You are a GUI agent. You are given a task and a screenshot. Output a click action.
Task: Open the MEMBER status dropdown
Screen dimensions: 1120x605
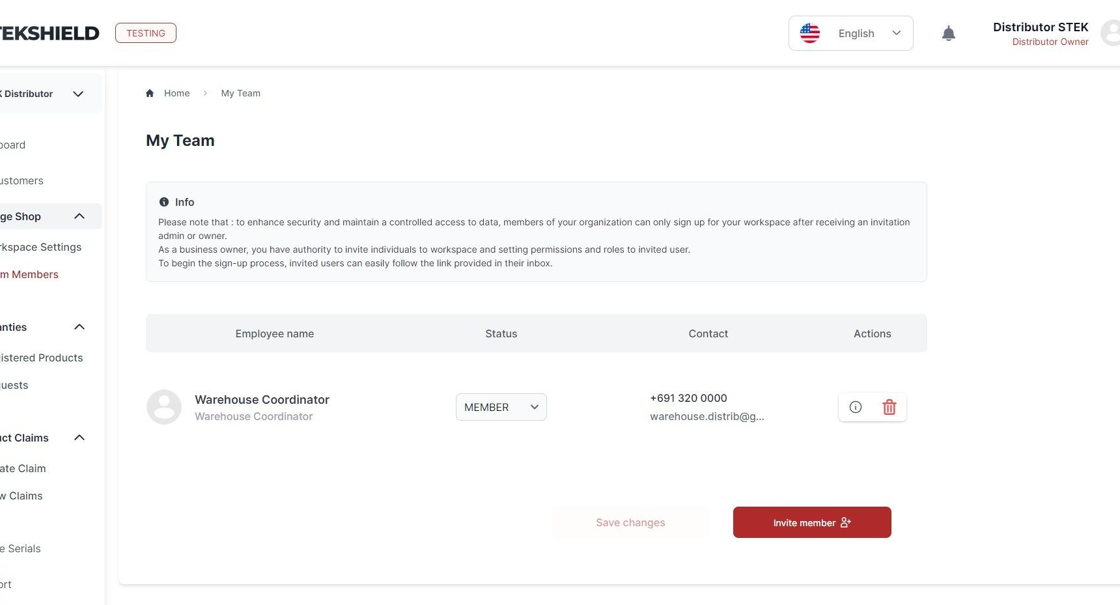coord(501,407)
